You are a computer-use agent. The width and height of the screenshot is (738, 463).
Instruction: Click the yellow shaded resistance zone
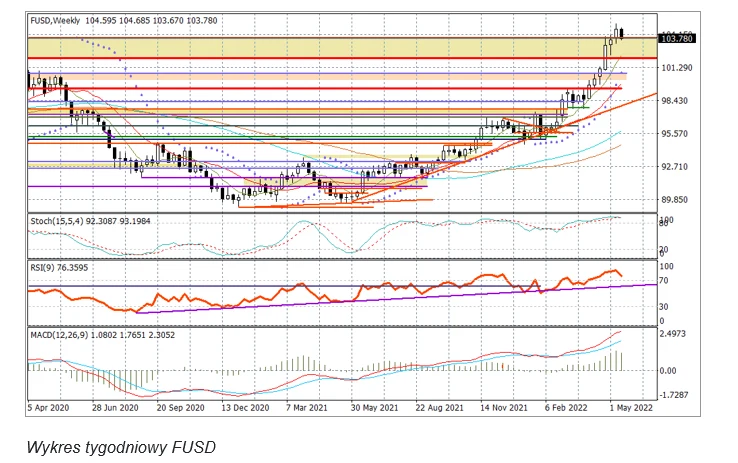[x=300, y=47]
